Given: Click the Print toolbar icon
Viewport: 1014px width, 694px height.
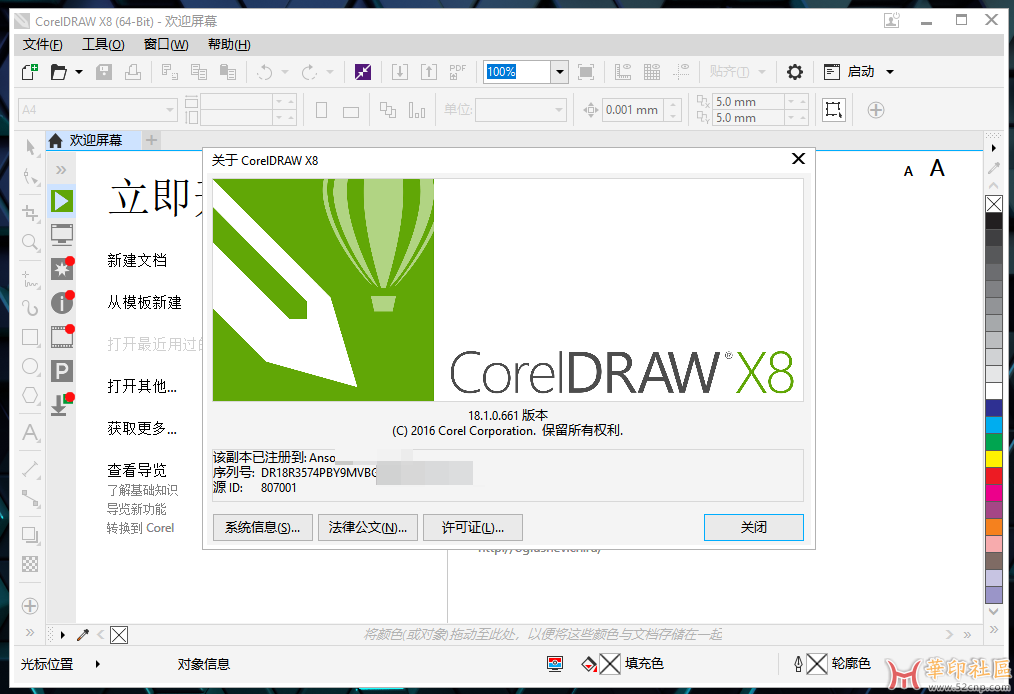Looking at the screenshot, I should 133,72.
